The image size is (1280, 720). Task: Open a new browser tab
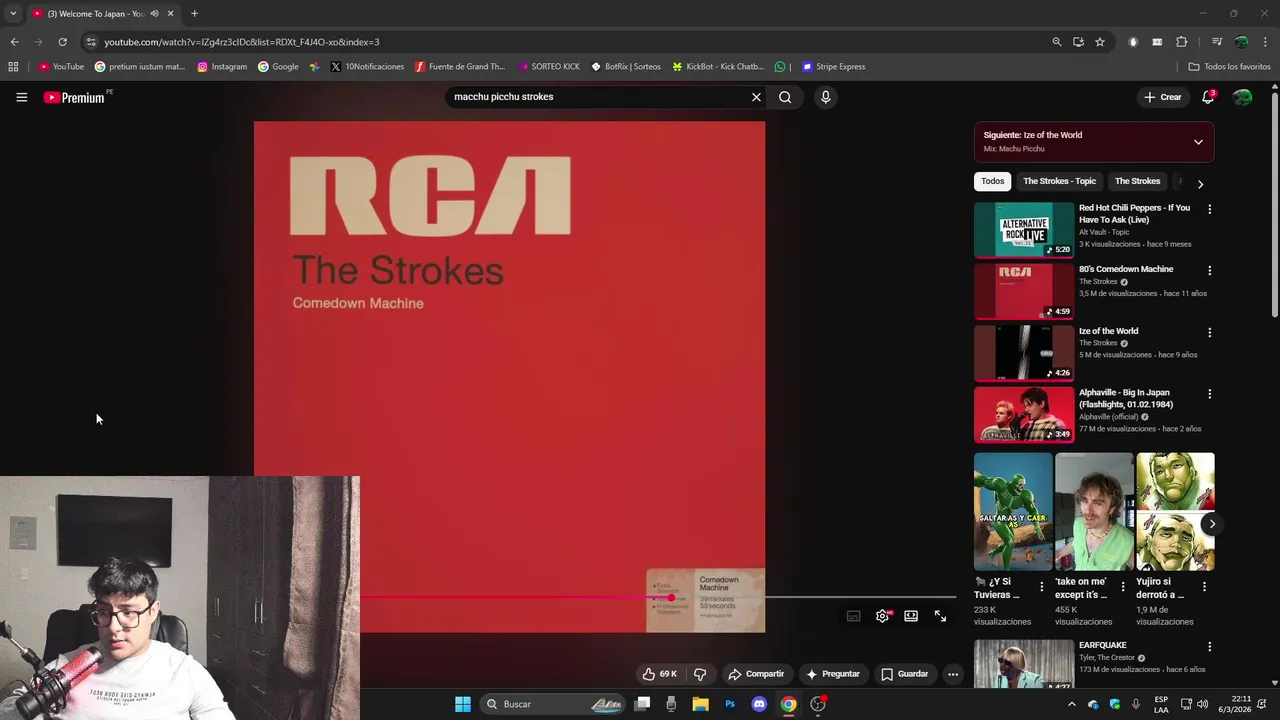pos(194,13)
